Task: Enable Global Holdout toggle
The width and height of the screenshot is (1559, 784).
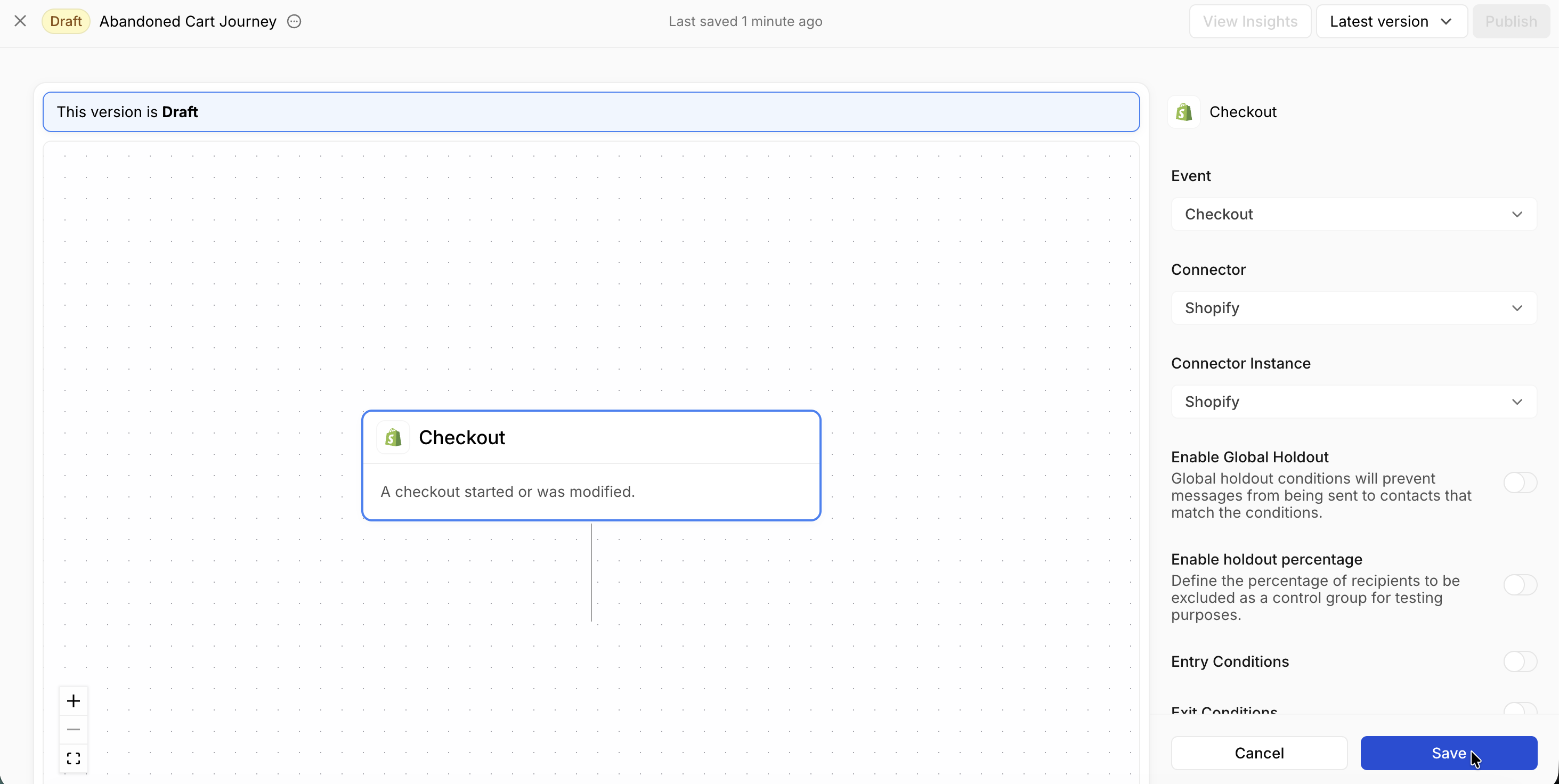Action: [x=1520, y=483]
